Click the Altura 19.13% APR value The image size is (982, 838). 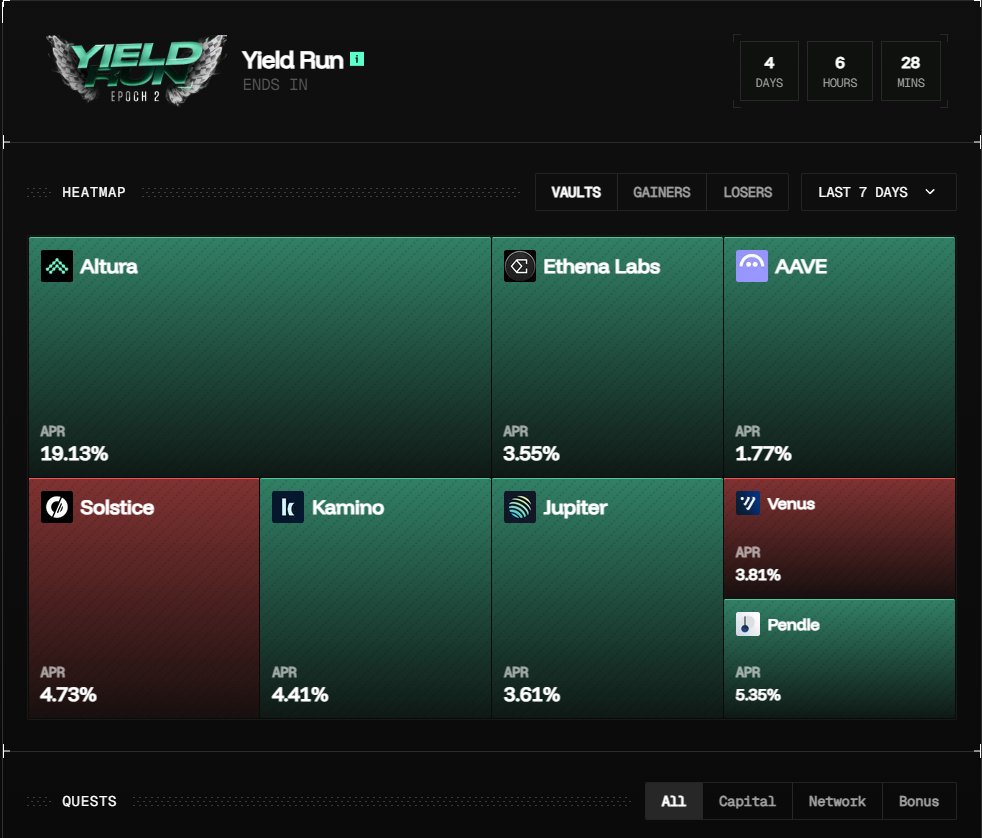click(x=74, y=453)
